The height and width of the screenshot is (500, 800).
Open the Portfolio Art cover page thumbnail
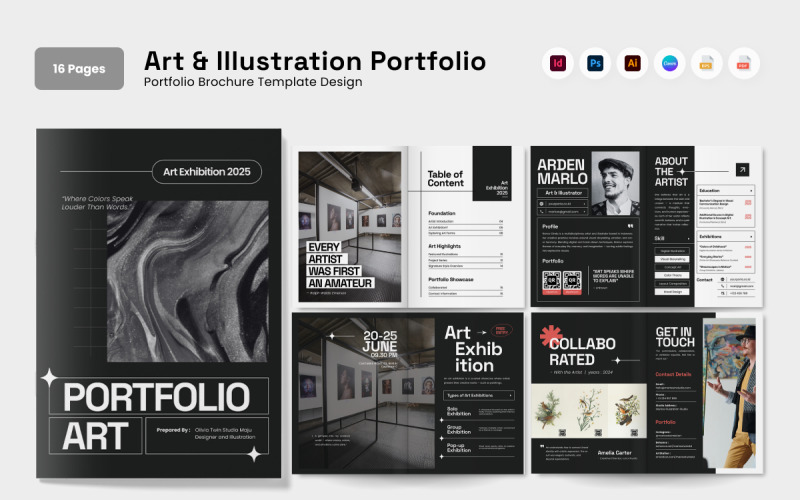pos(159,304)
